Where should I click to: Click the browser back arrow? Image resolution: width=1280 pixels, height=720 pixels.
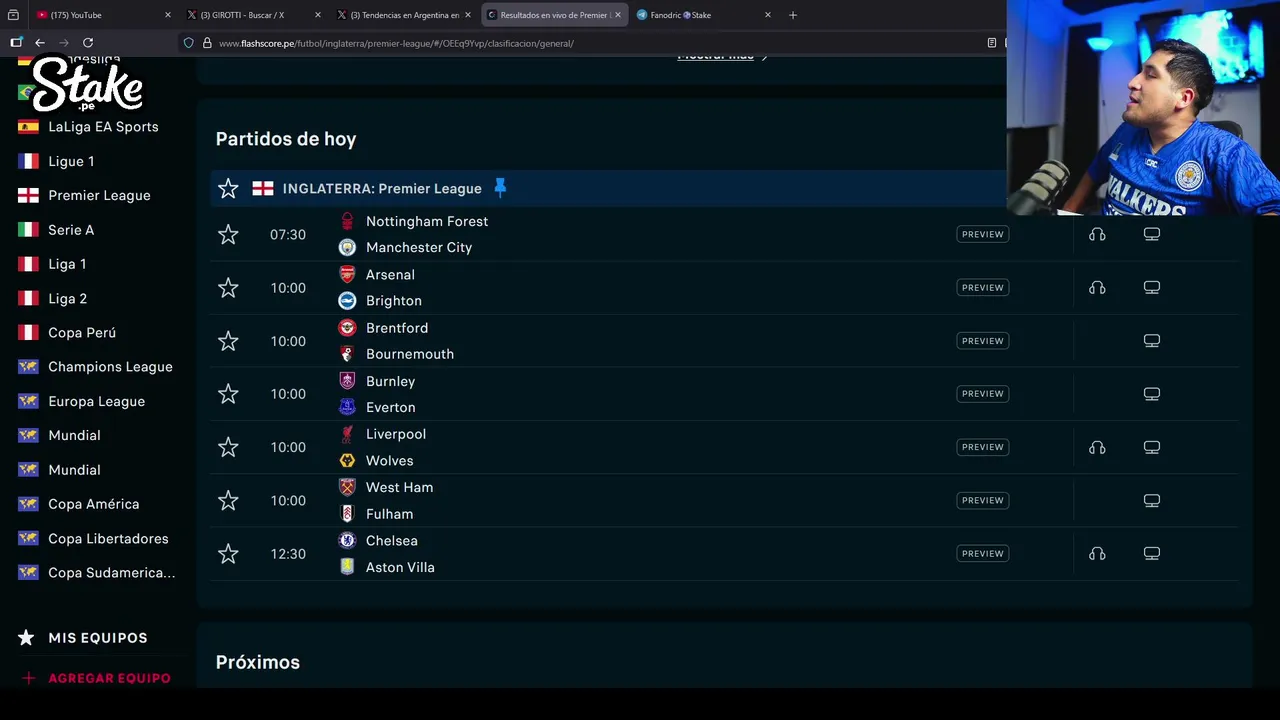pyautogui.click(x=39, y=43)
